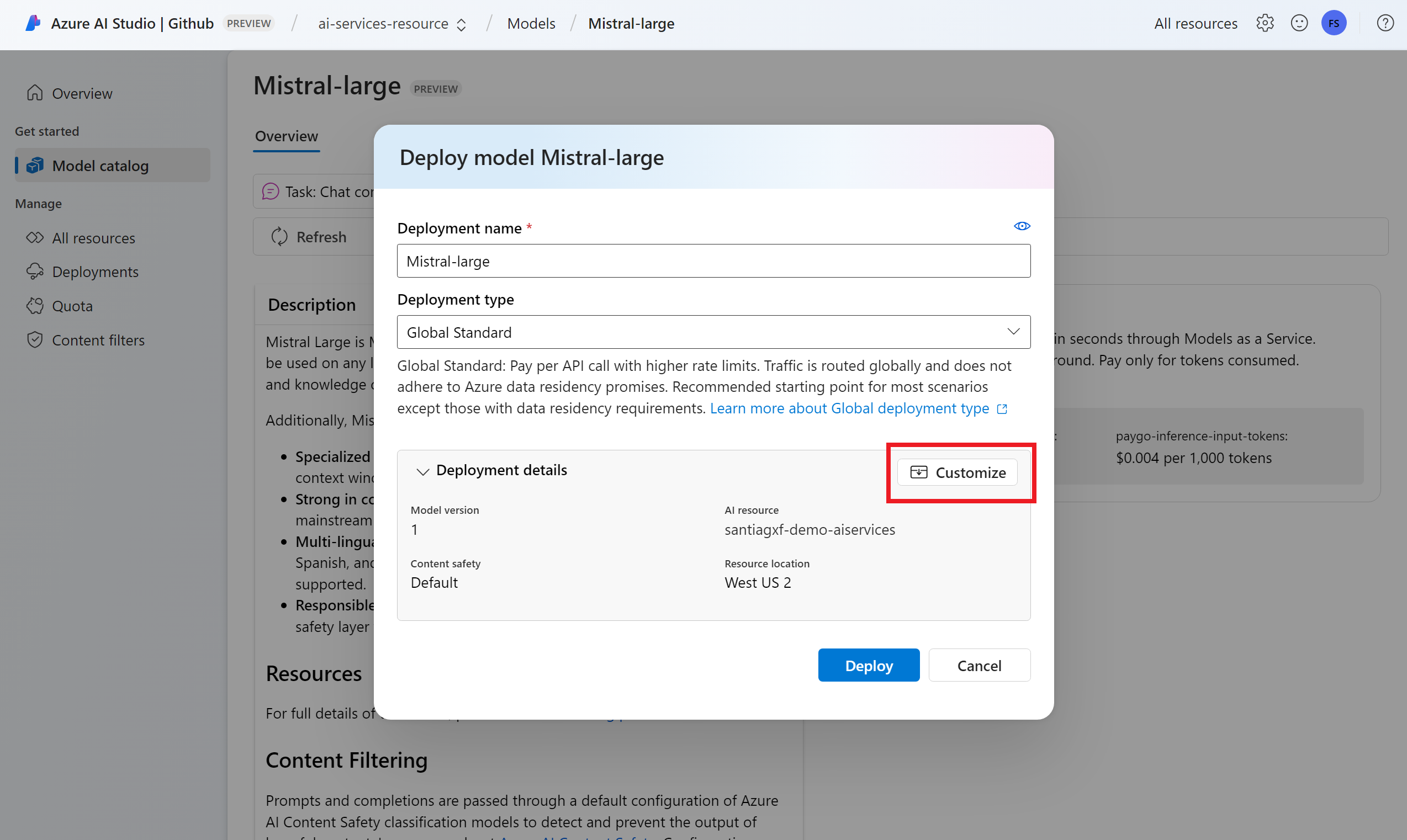The height and width of the screenshot is (840, 1407).
Task: Click the Customize button
Action: click(x=957, y=472)
